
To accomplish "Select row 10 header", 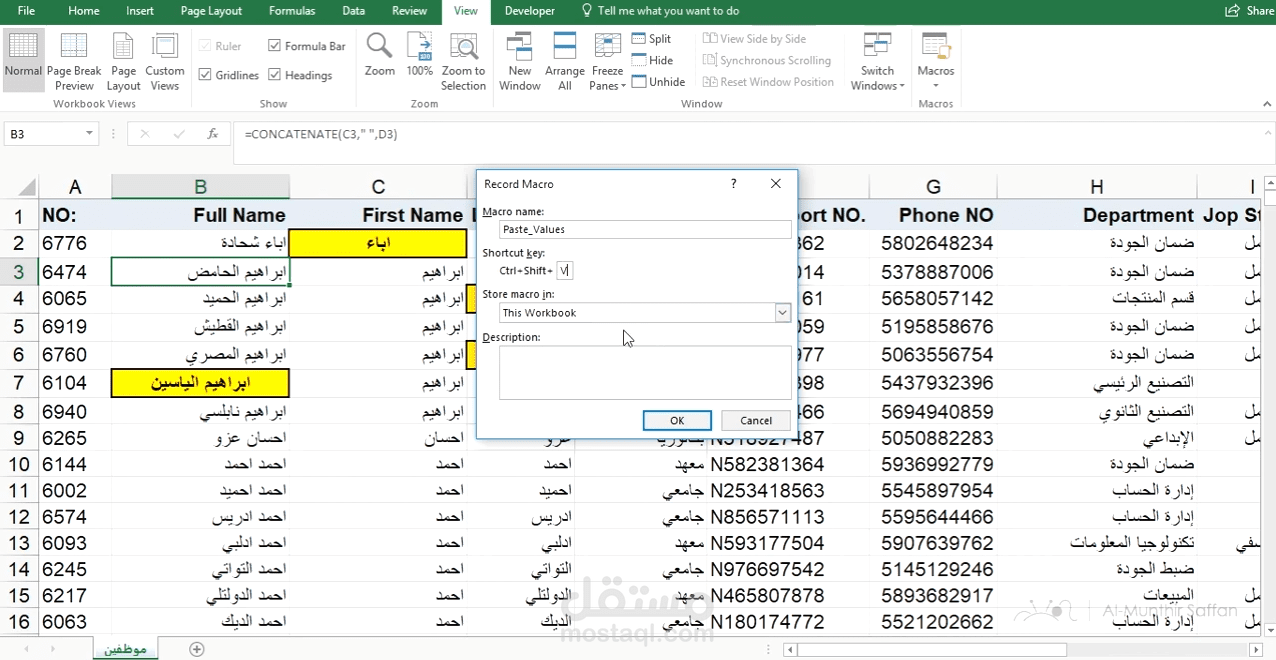I will click(x=18, y=465).
